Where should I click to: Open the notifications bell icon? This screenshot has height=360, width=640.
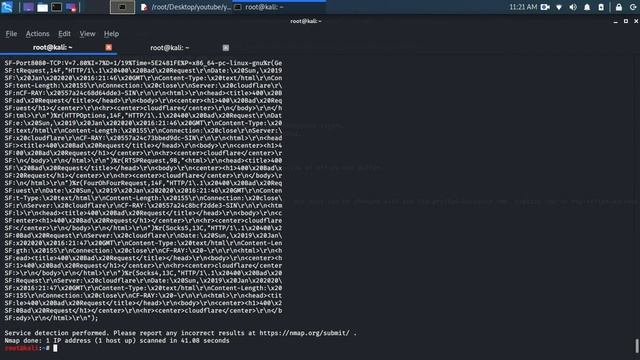click(587, 7)
